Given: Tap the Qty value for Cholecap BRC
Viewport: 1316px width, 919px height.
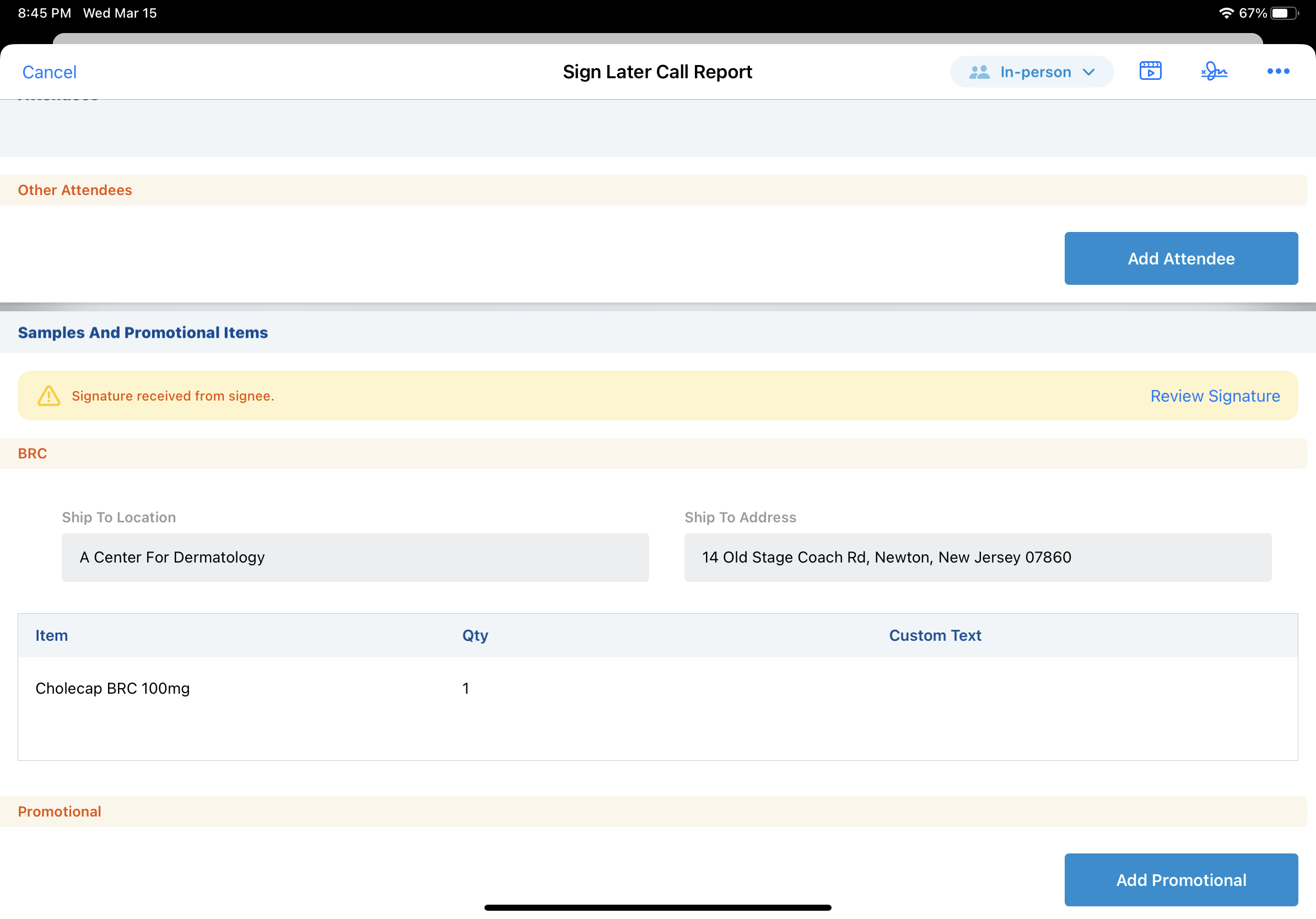Looking at the screenshot, I should pyautogui.click(x=466, y=688).
